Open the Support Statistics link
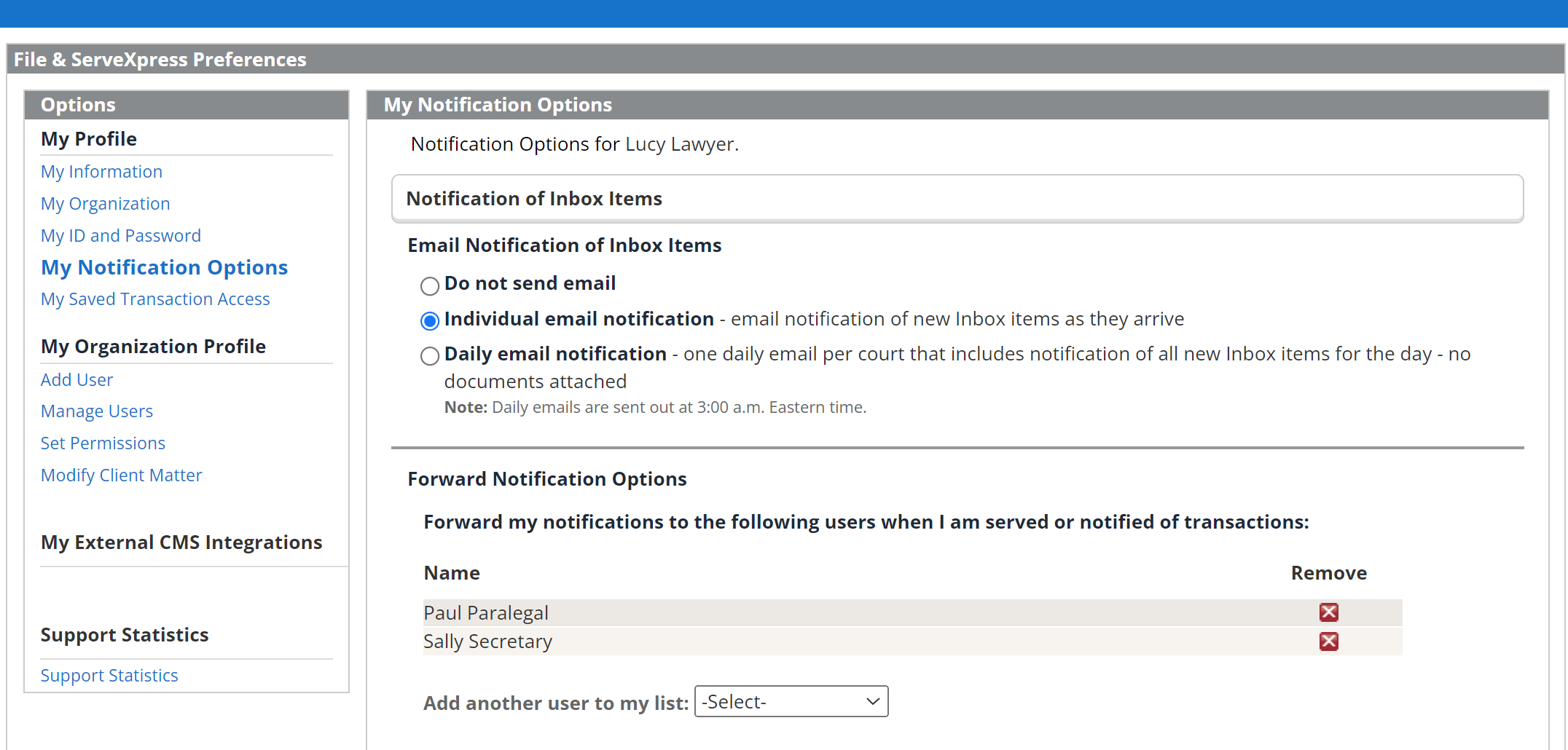 click(109, 676)
